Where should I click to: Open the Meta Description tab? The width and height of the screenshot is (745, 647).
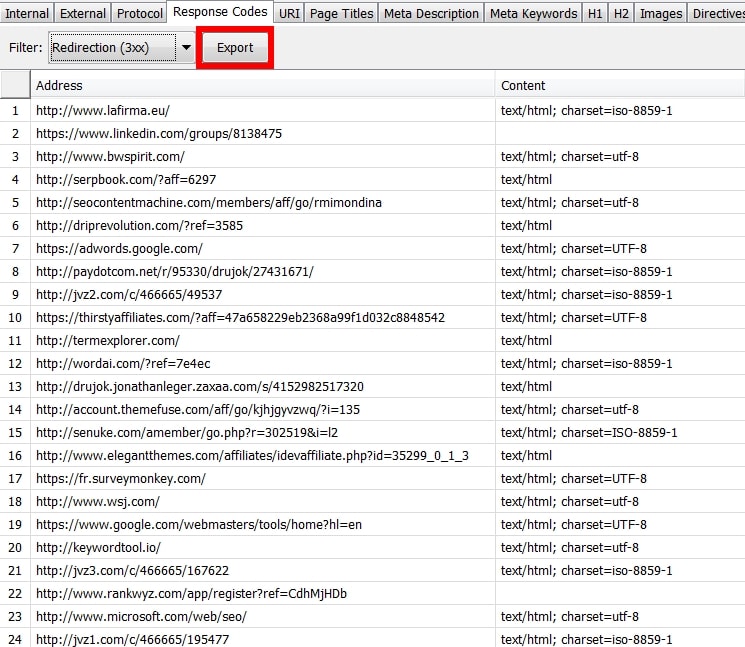tap(431, 13)
